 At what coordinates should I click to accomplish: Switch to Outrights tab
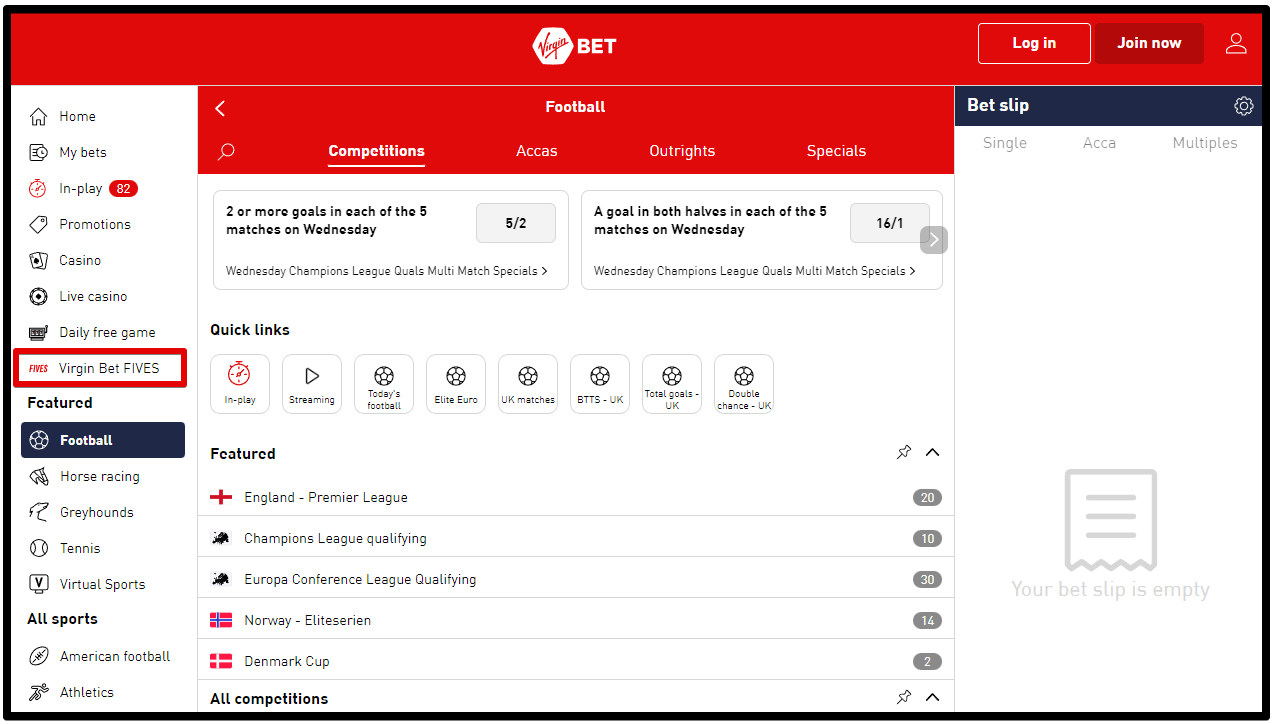tap(682, 151)
